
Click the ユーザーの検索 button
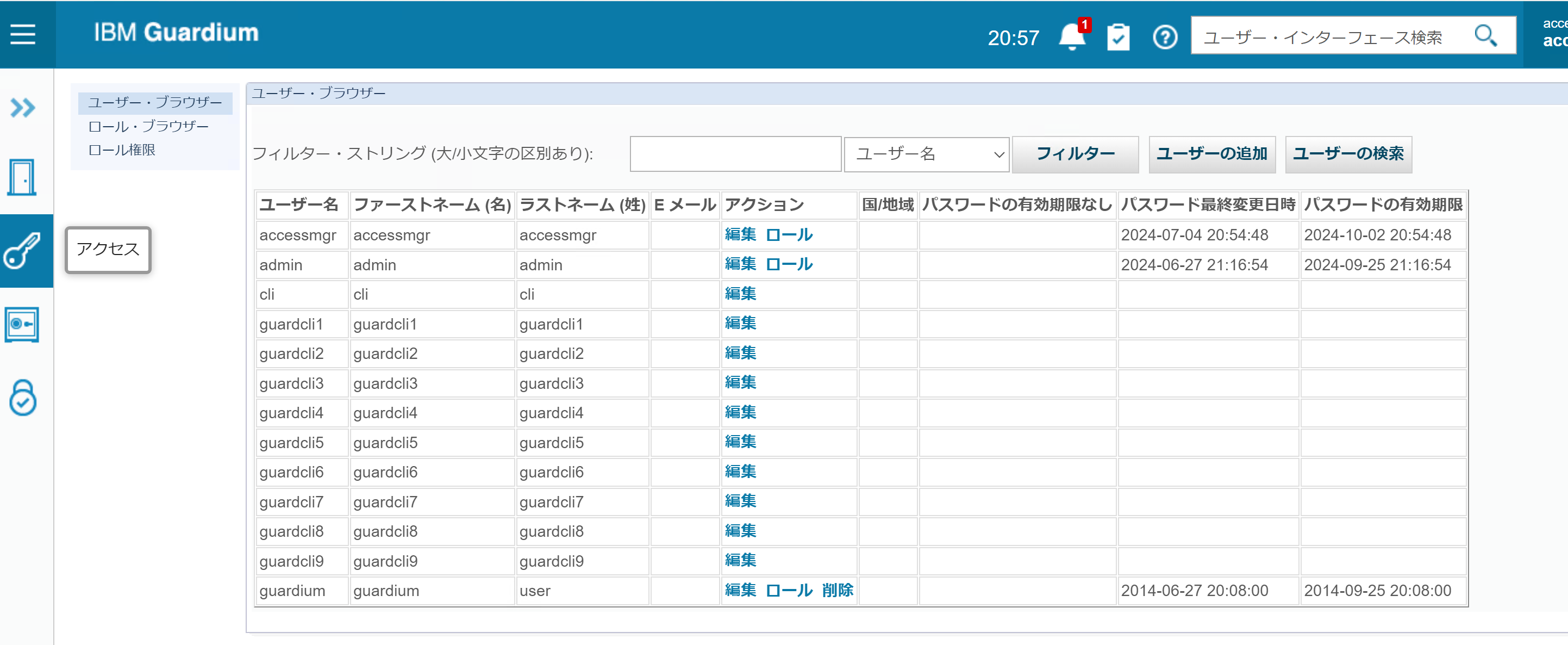click(x=1348, y=154)
